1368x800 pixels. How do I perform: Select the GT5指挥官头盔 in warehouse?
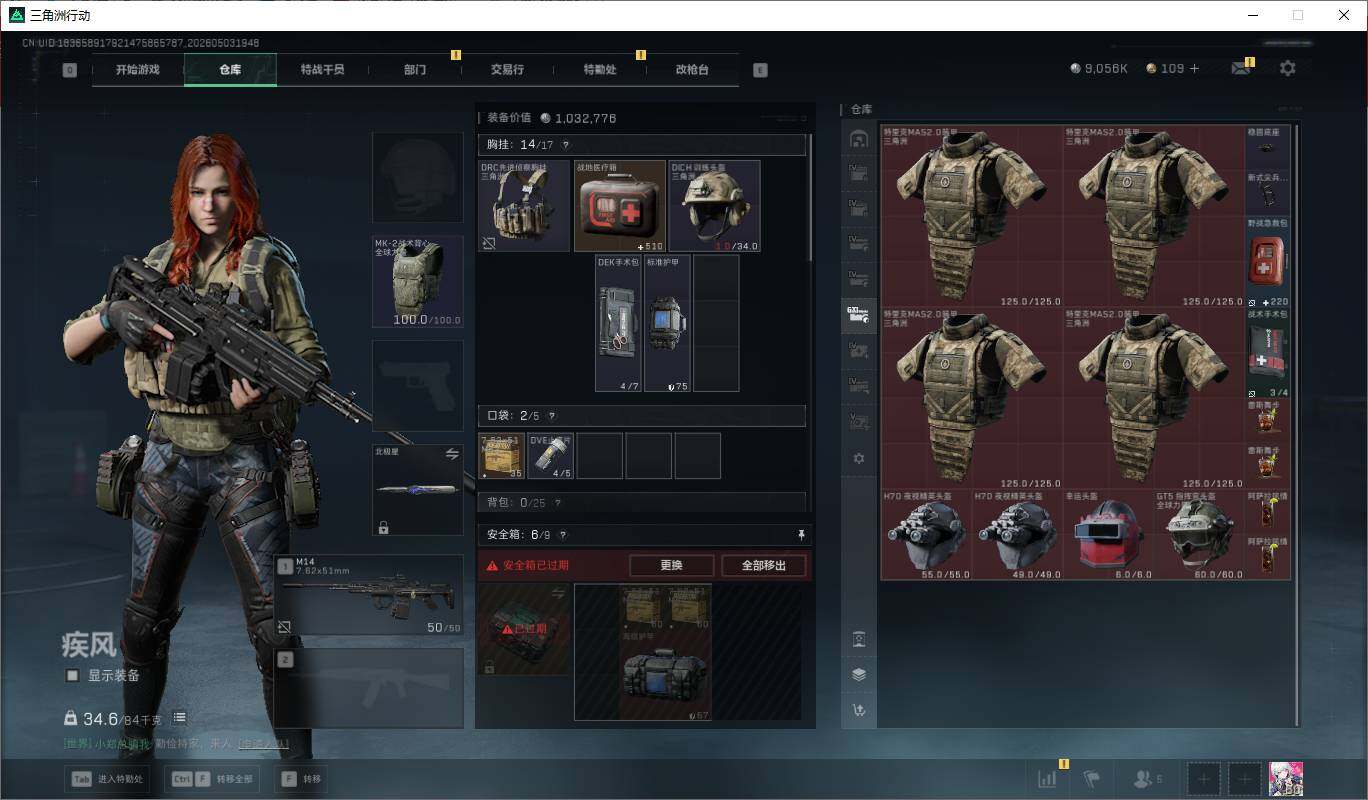1200,535
